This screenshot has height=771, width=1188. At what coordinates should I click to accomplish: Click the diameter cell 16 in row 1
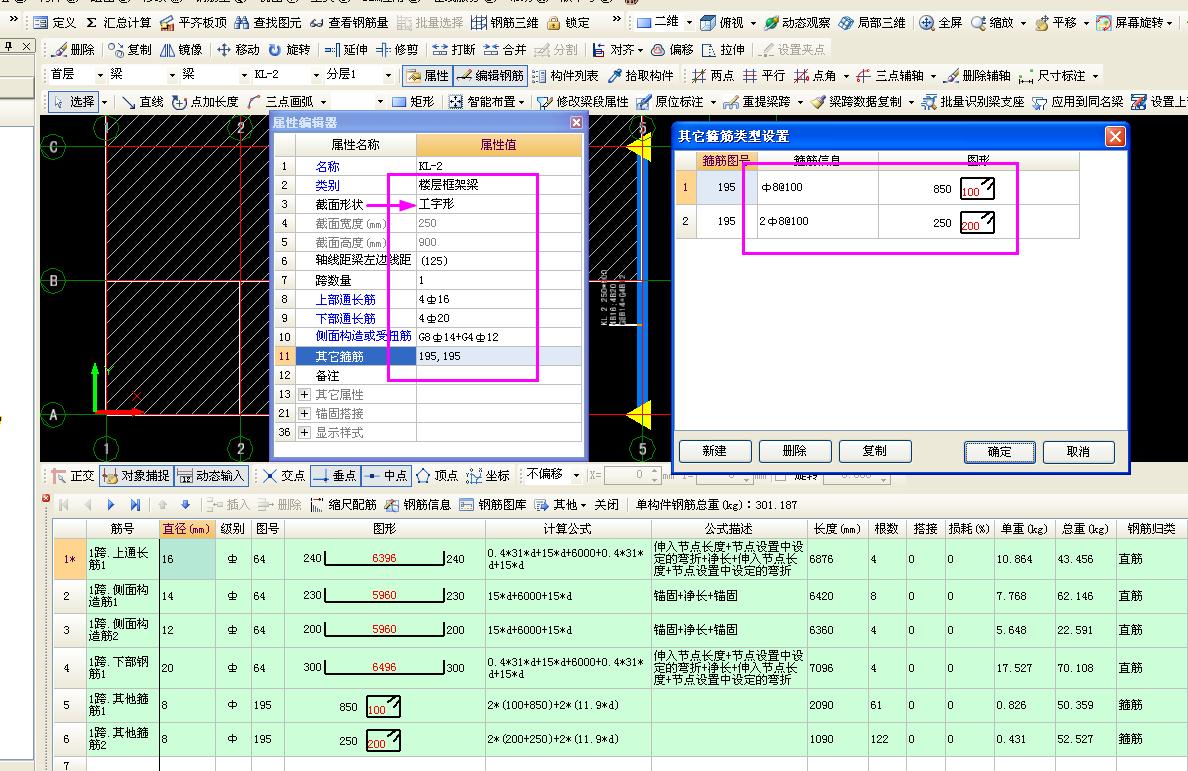coord(186,559)
